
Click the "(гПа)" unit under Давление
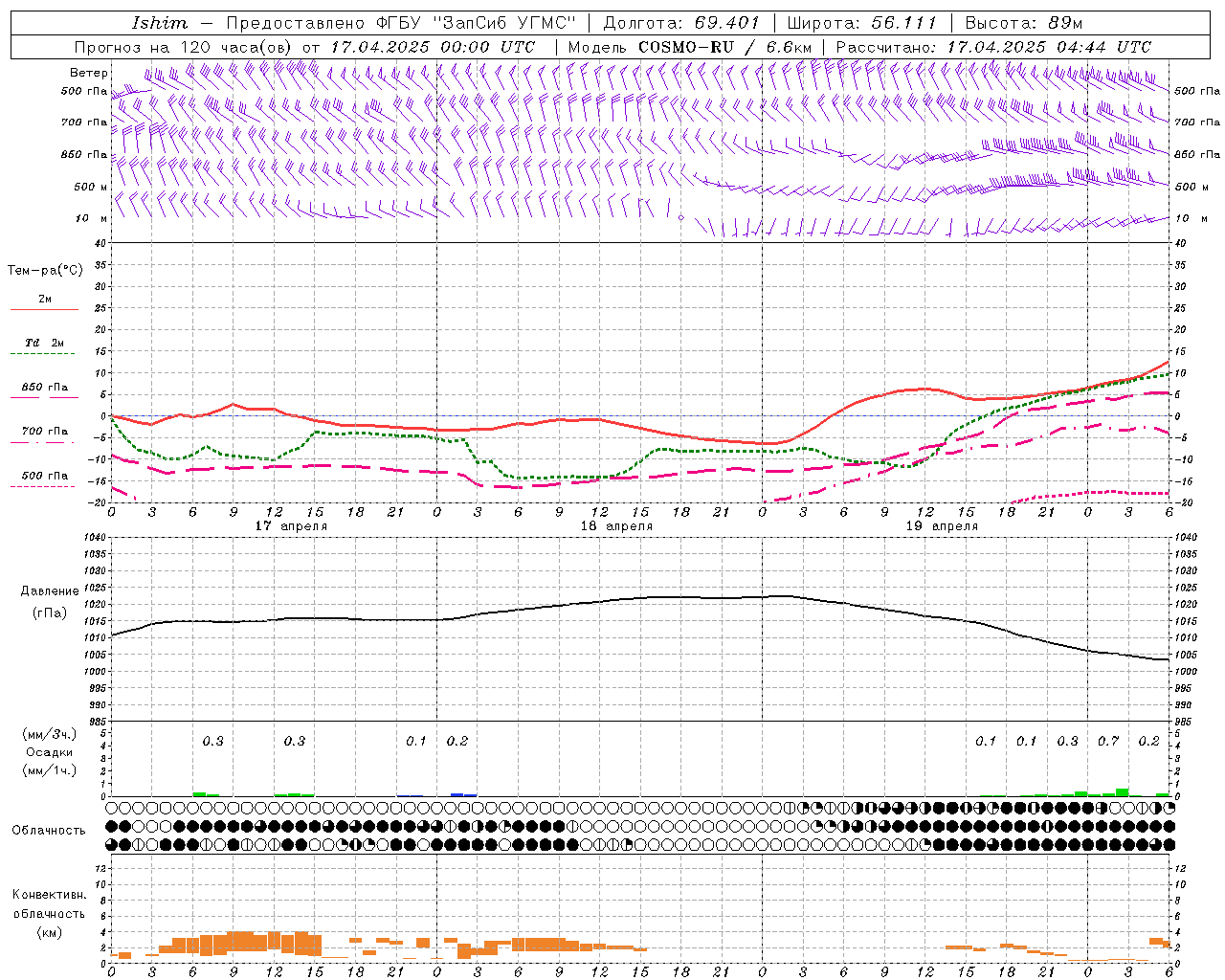(49, 613)
